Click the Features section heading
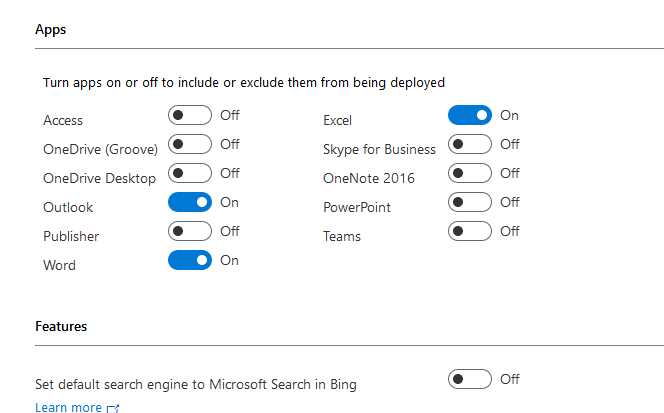 pyautogui.click(x=61, y=326)
